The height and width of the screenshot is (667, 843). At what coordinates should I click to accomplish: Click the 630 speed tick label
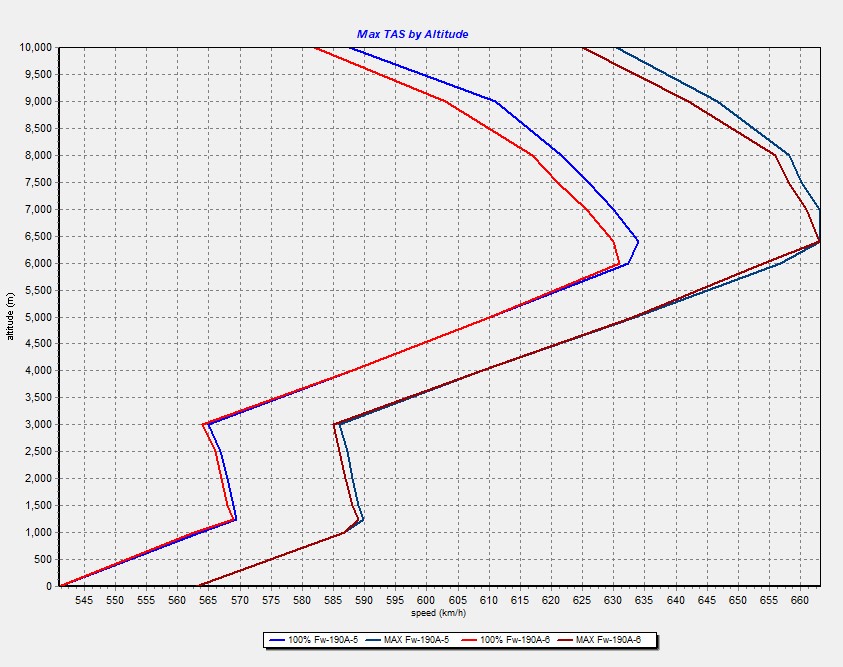[613, 600]
